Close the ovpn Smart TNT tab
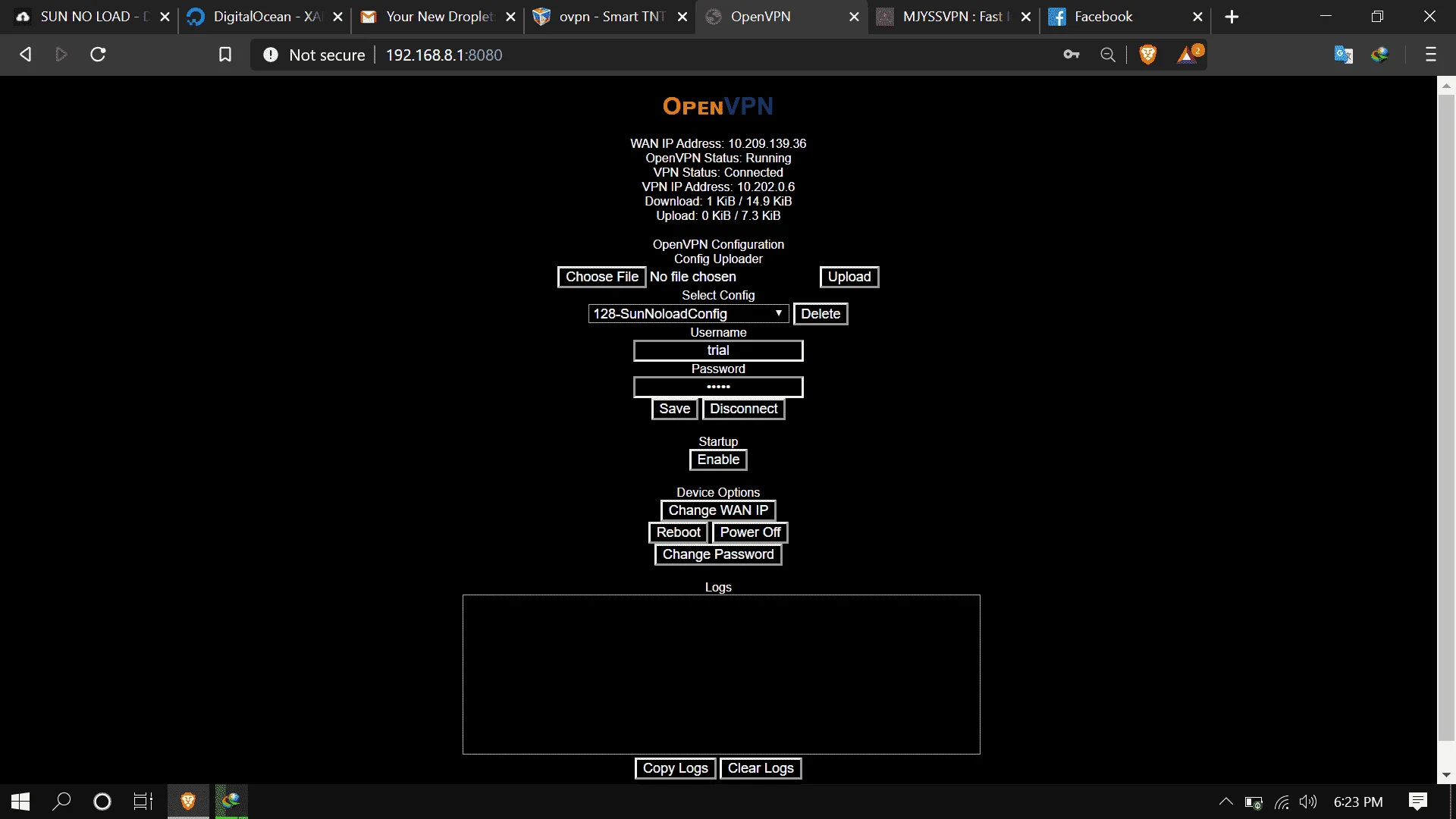 [682, 17]
